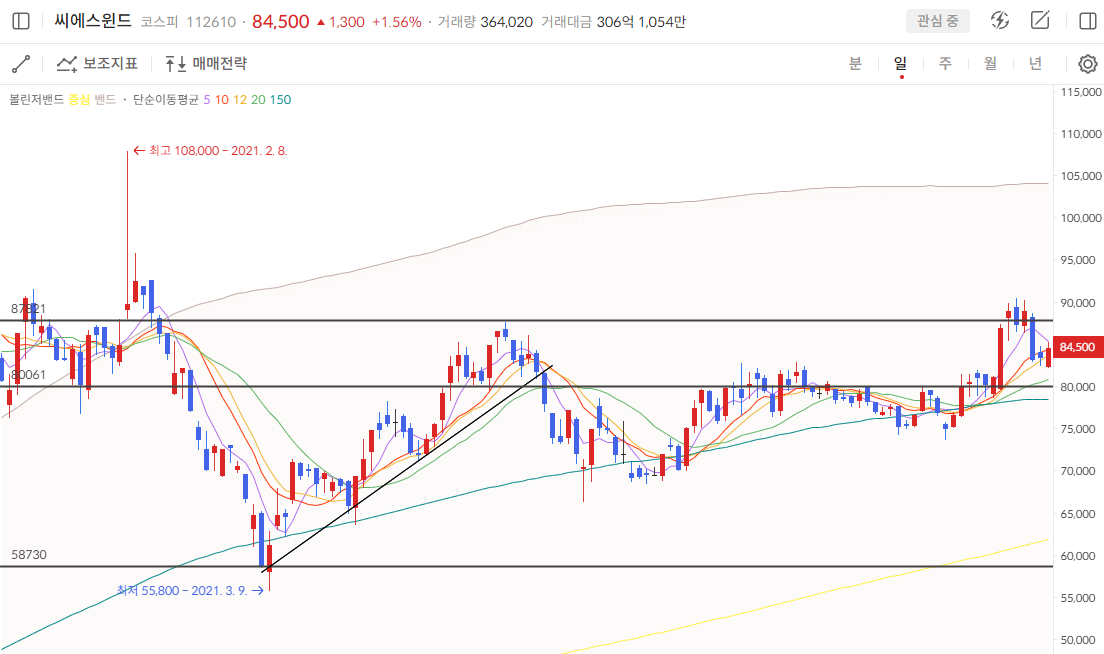Viewport: 1104px width, 654px height.
Task: Click the 최저 55,800 – 2021. 3. 9. label
Action: (190, 591)
